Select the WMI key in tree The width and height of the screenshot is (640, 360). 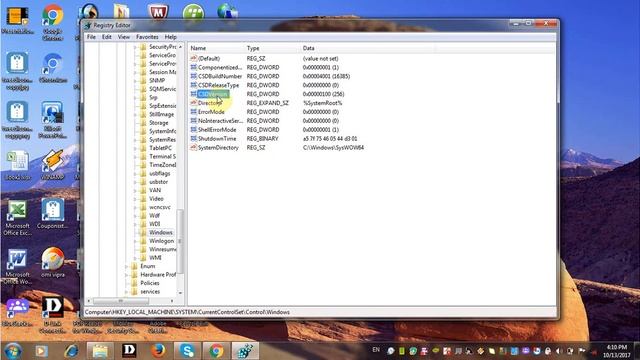click(155, 258)
